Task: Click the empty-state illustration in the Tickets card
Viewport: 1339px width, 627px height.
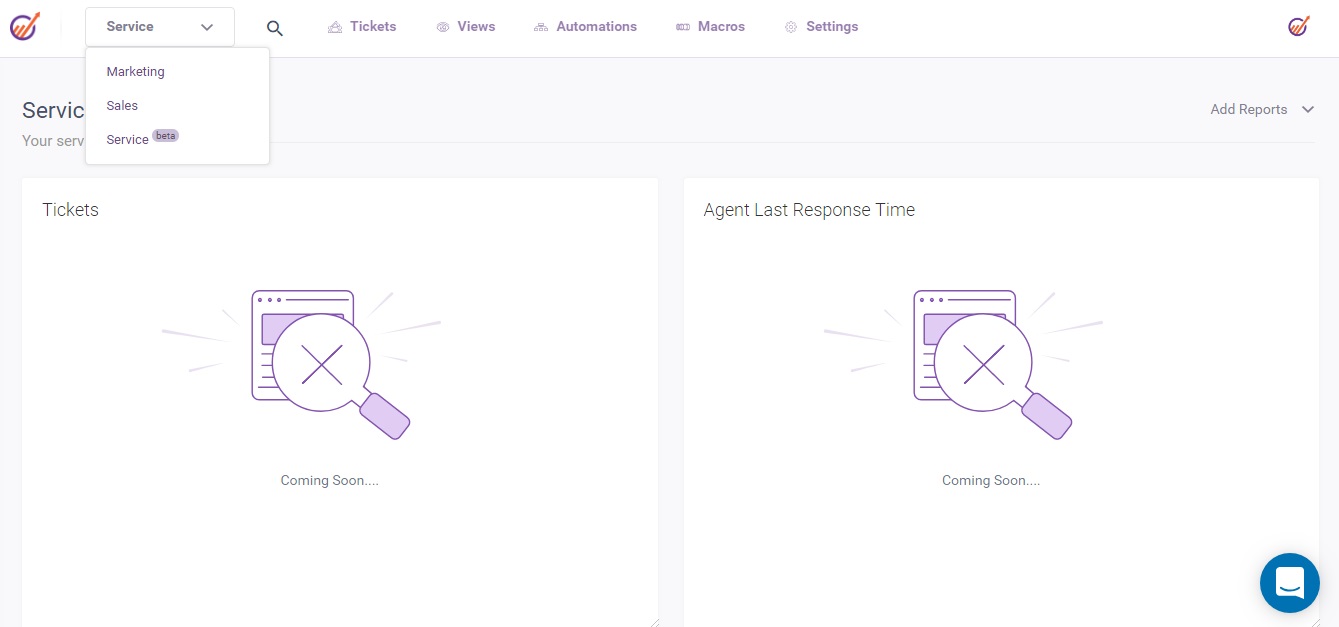Action: pyautogui.click(x=322, y=364)
